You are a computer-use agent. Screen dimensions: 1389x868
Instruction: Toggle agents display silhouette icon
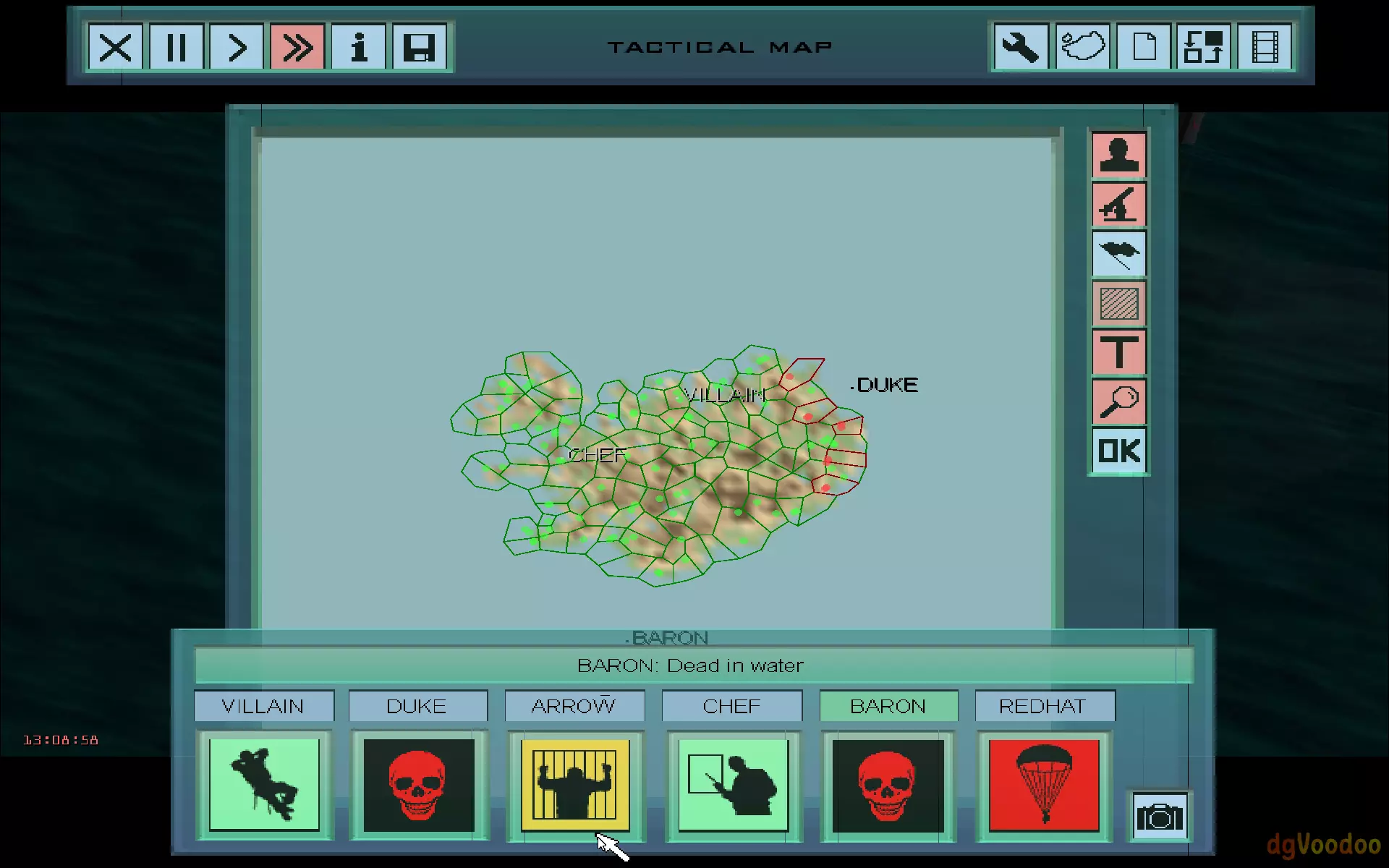(1118, 155)
